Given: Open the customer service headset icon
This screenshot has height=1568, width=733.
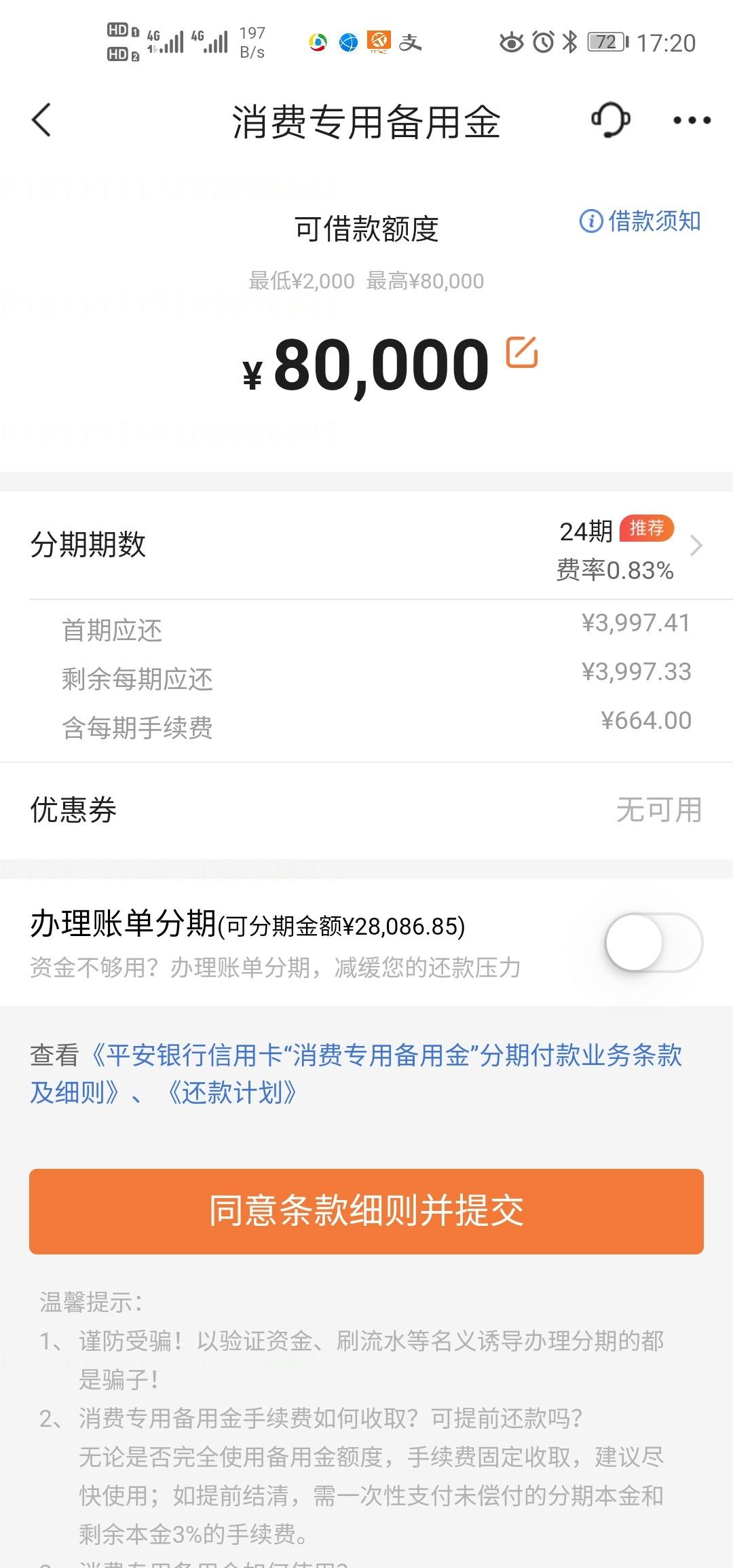Looking at the screenshot, I should click(611, 120).
